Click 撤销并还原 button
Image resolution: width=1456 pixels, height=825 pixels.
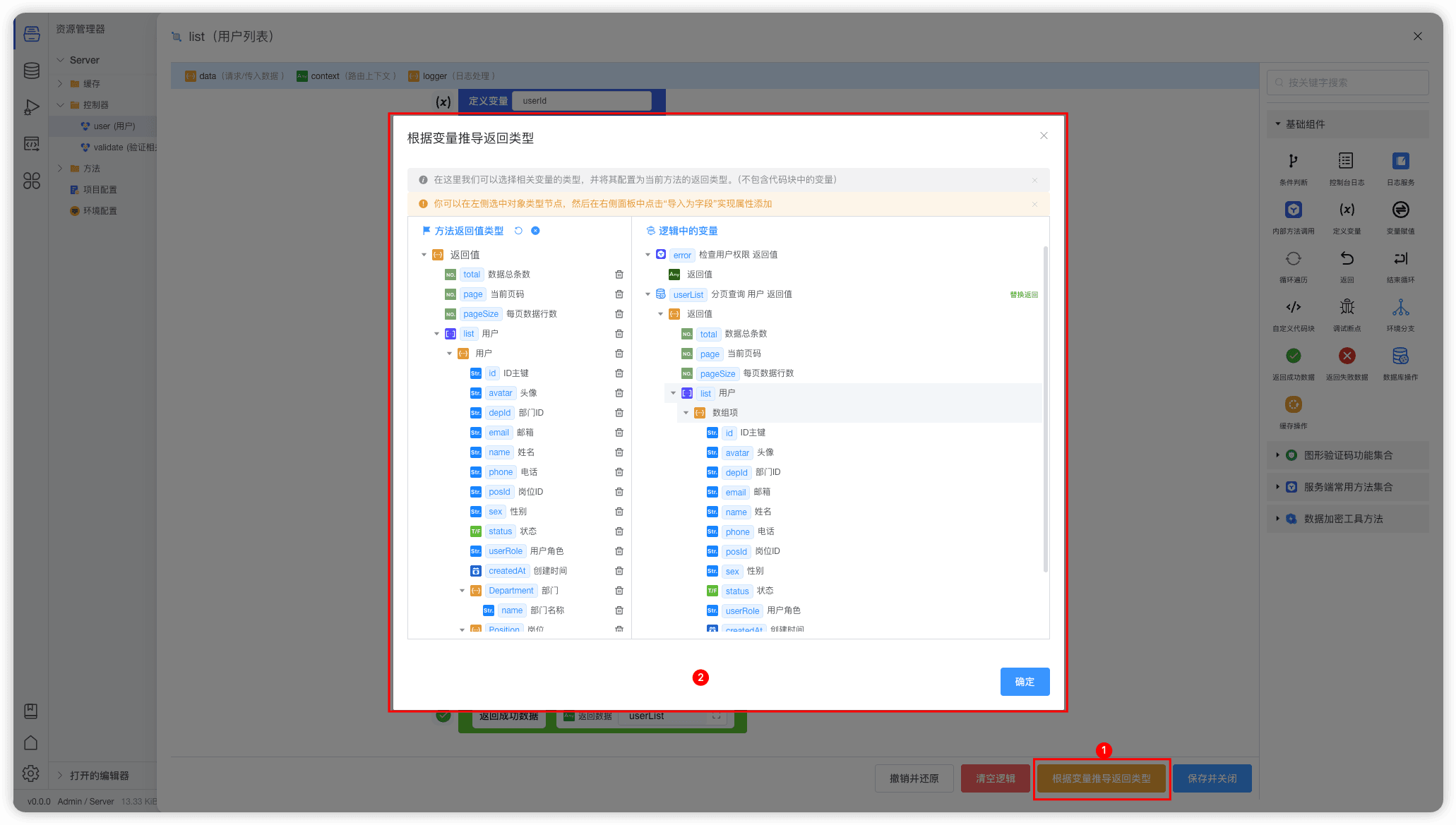(x=914, y=778)
